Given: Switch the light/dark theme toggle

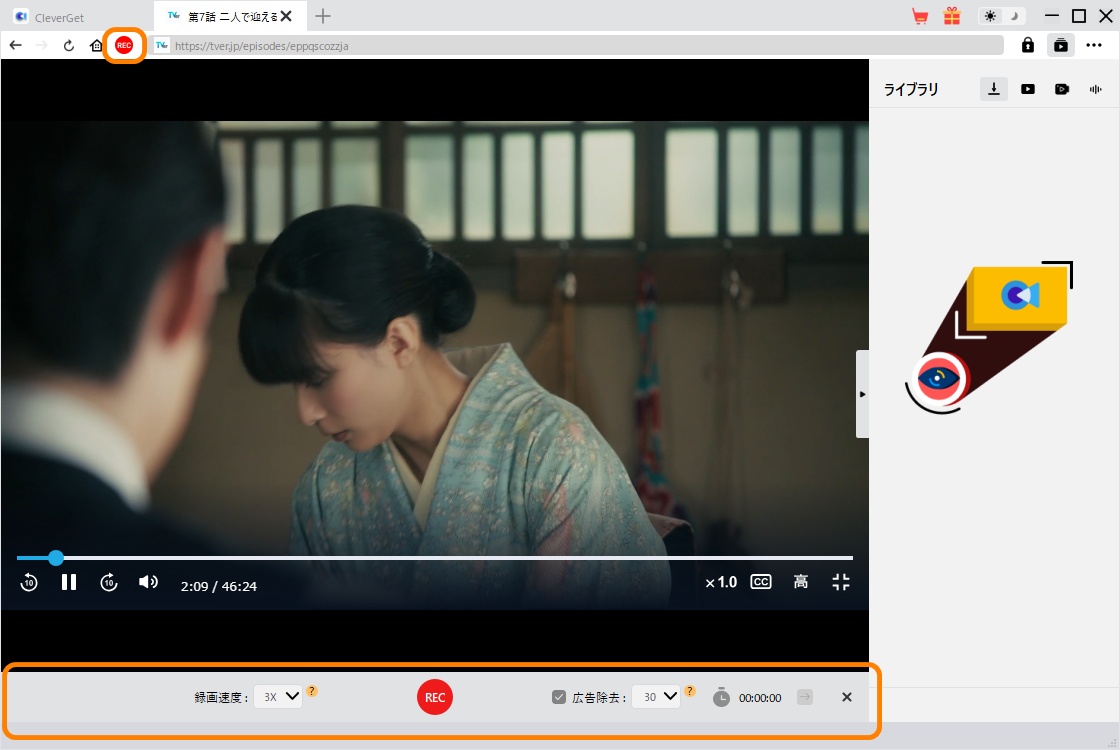Looking at the screenshot, I should coord(1001,16).
